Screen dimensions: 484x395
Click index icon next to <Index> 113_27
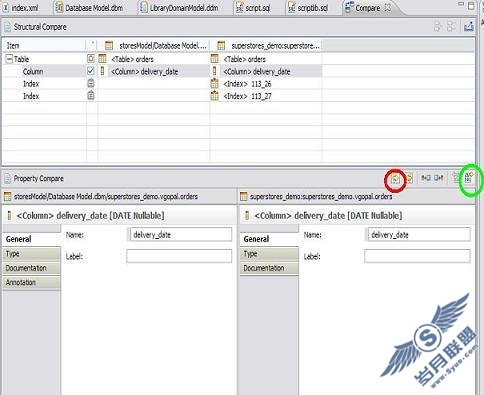pyautogui.click(x=214, y=96)
